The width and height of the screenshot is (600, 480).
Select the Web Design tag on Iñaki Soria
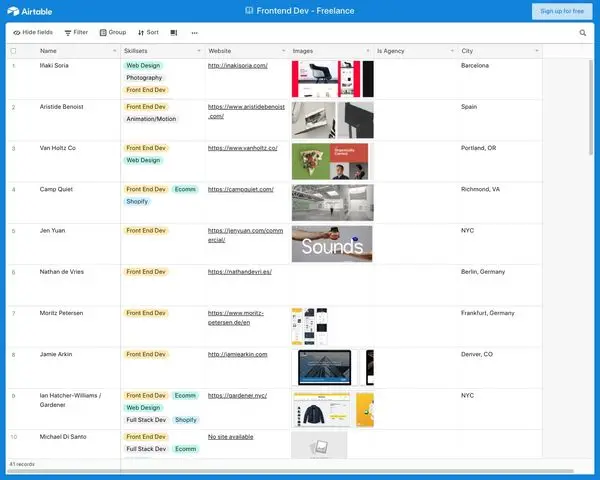click(x=143, y=65)
